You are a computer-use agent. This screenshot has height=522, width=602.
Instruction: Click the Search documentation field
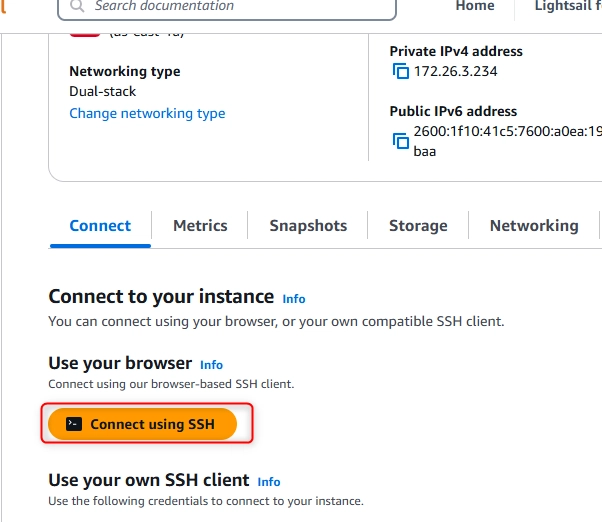227,7
